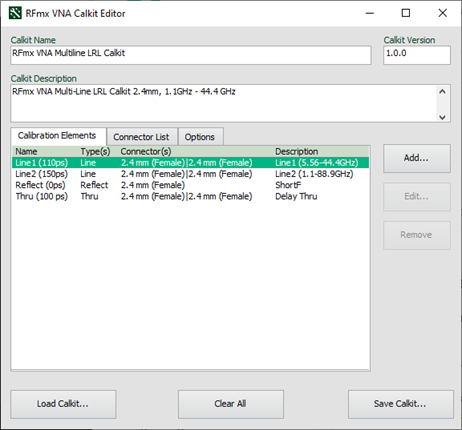
Task: Open the Connector List tab
Action: pos(141,137)
